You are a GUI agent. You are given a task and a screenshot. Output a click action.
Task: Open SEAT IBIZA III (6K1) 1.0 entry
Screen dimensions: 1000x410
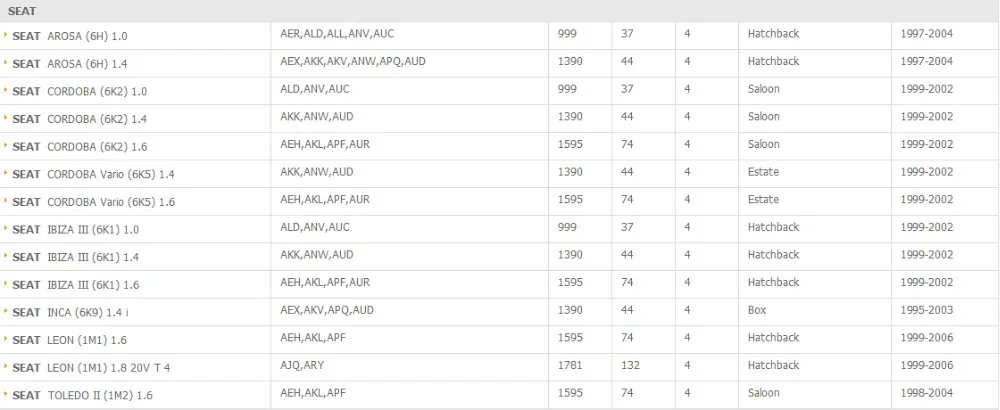tap(76, 230)
